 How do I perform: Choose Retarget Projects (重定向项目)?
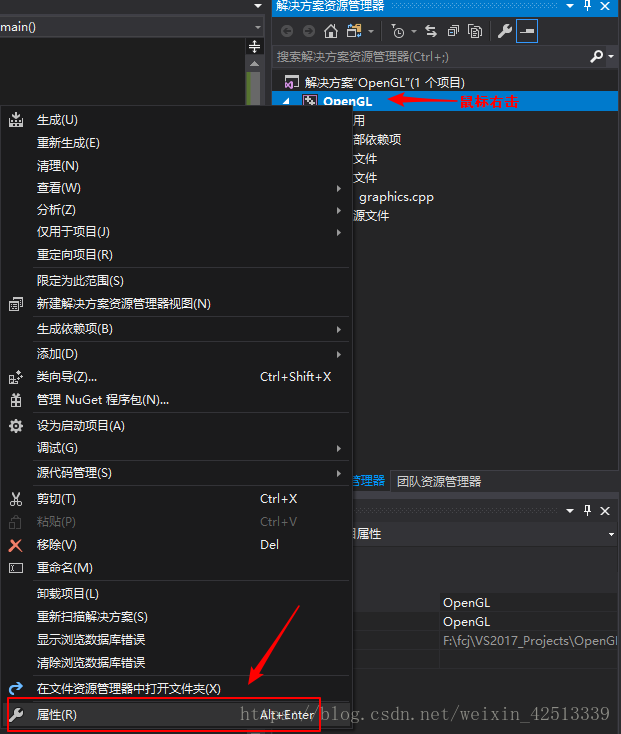(176, 255)
